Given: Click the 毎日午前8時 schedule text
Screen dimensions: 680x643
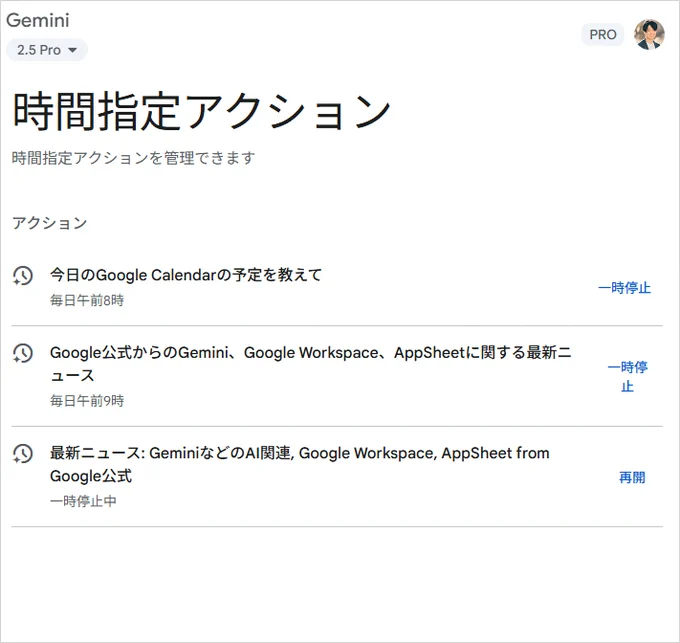Looking at the screenshot, I should coord(87,300).
